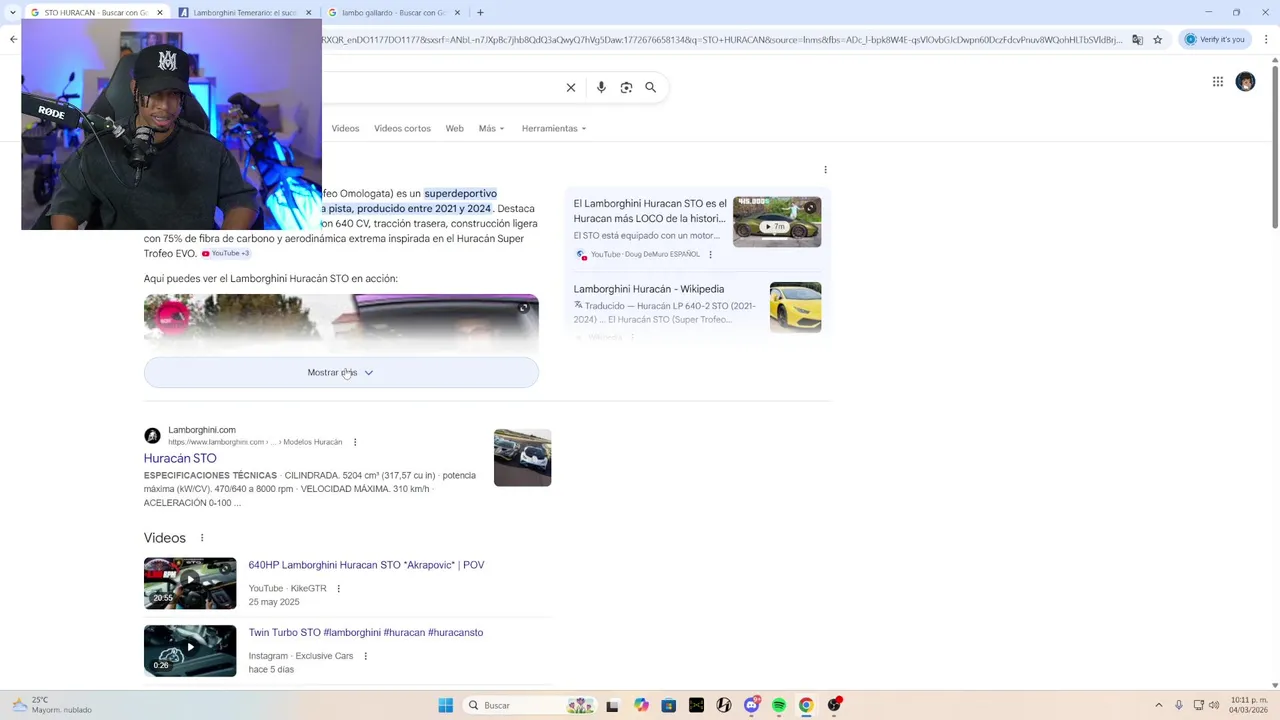The height and width of the screenshot is (720, 1280).
Task: Open Copilot from the taskbar
Action: coord(641,705)
